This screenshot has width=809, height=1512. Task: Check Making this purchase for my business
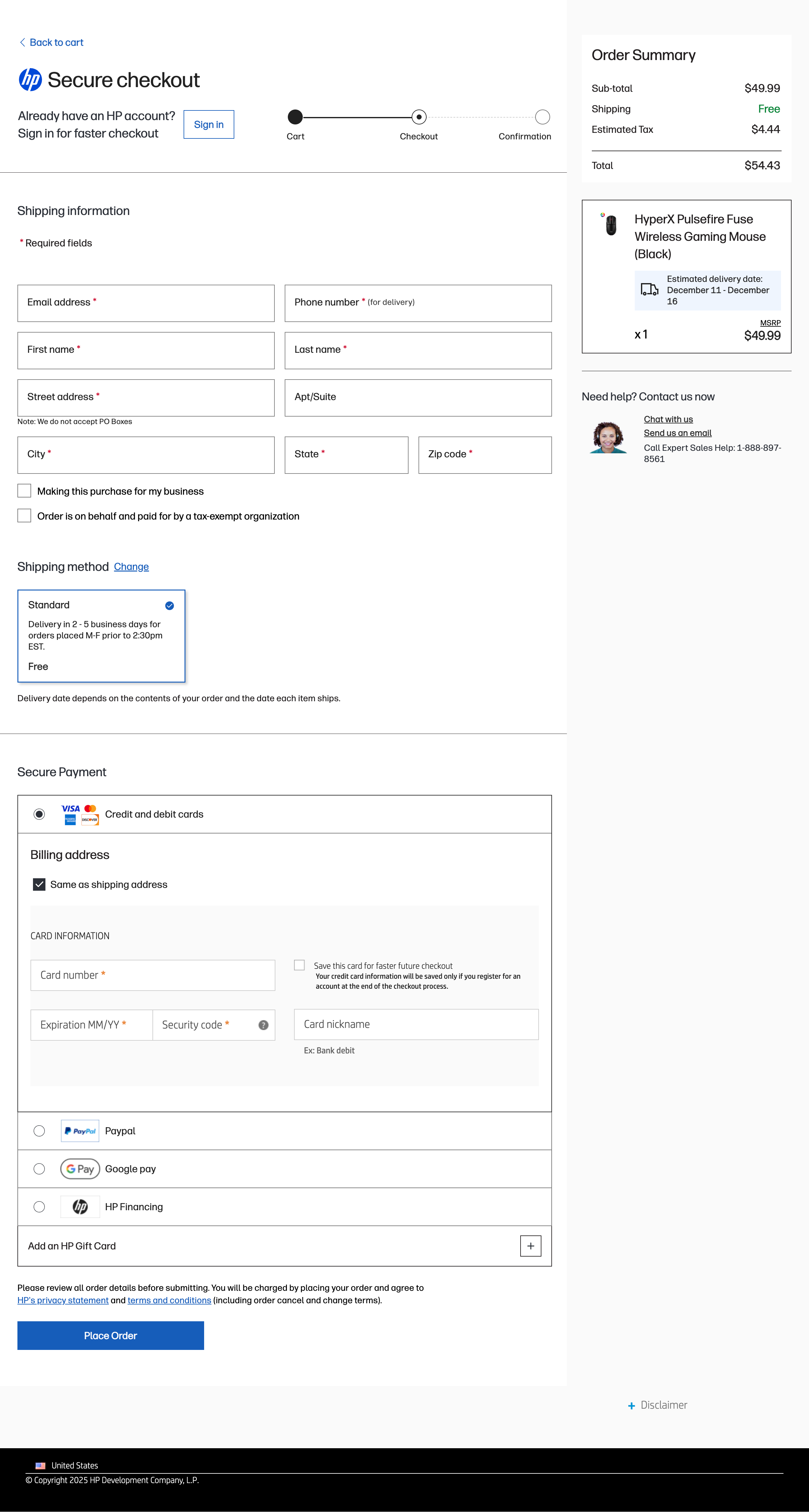24,491
